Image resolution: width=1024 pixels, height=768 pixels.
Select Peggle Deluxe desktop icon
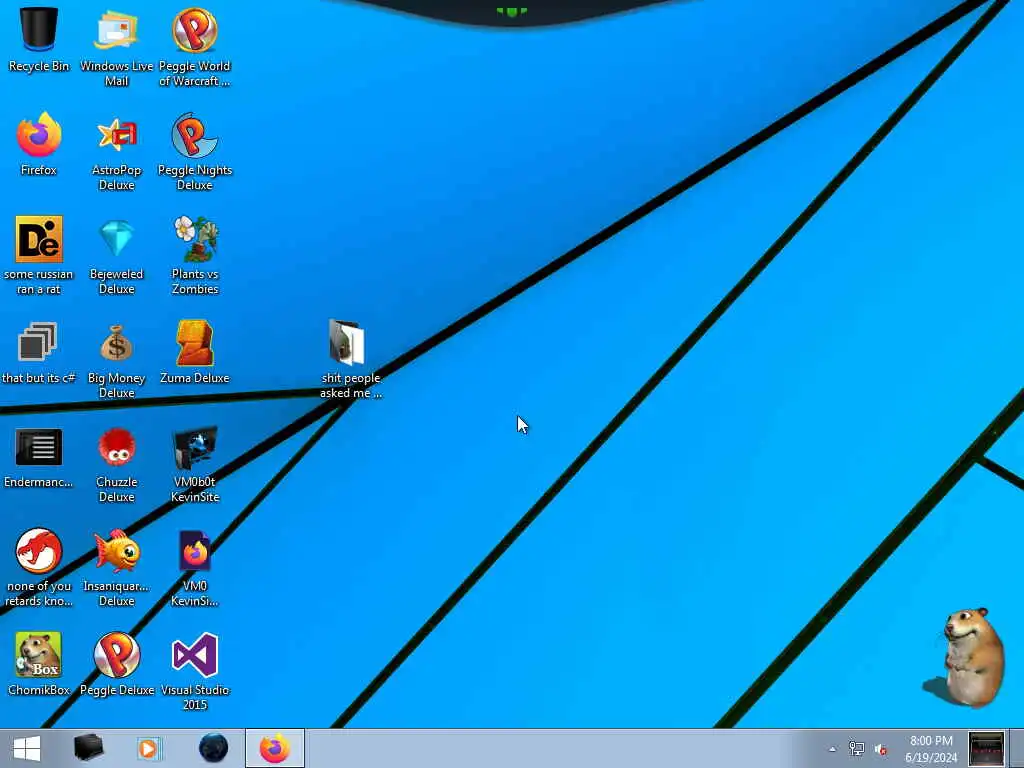(x=116, y=664)
